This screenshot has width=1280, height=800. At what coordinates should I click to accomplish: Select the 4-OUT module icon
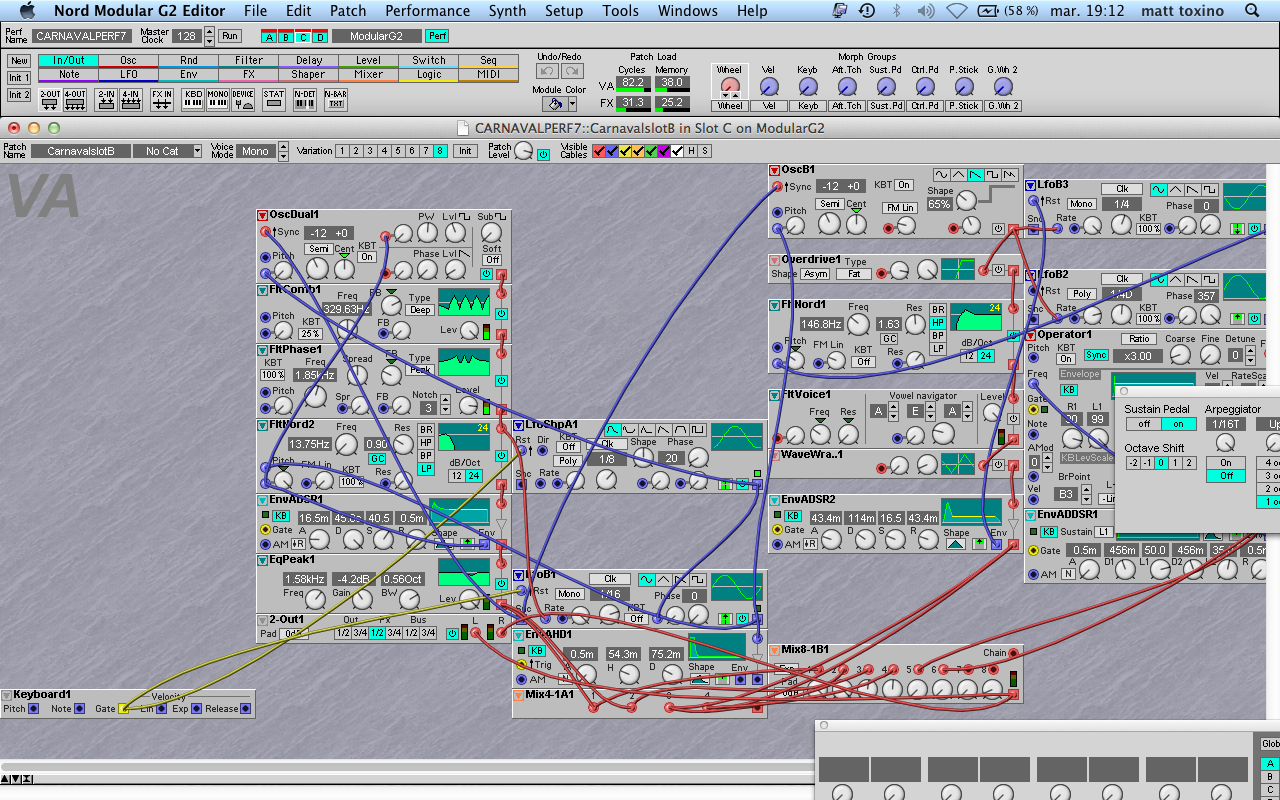tap(75, 100)
